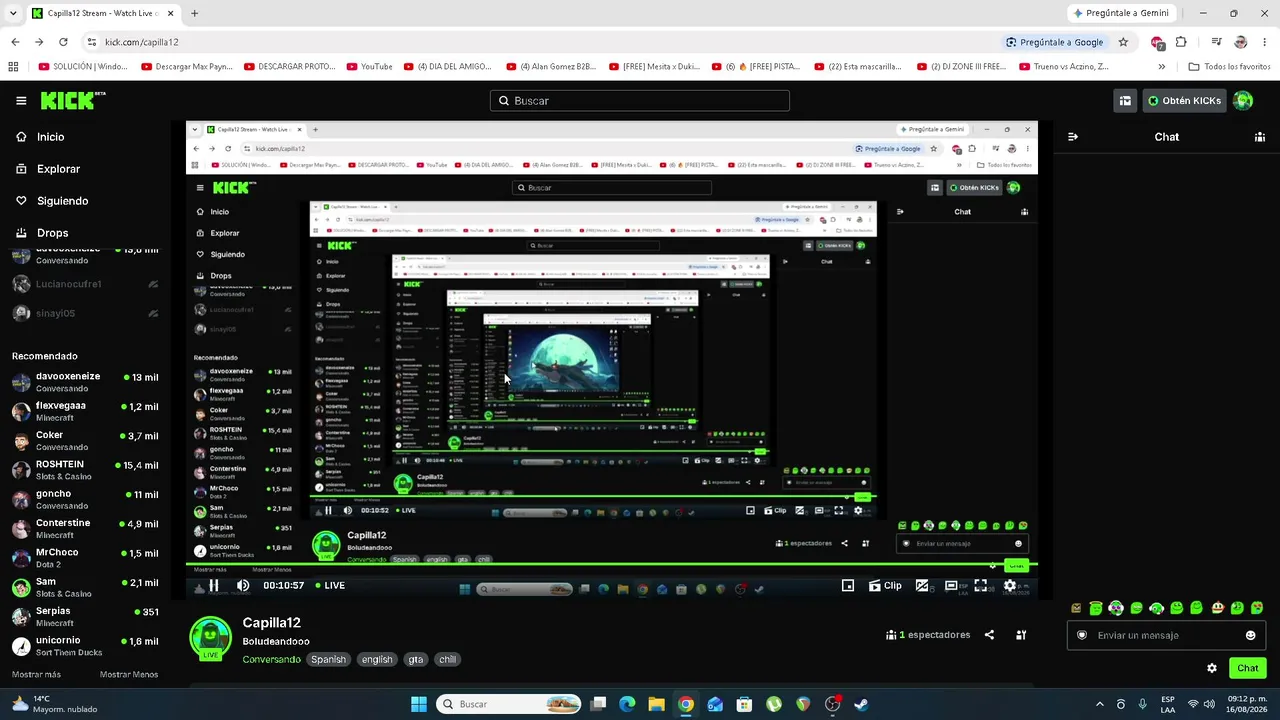
Task: Open offline followed channel Lucianocufre1
Action: tap(85, 284)
